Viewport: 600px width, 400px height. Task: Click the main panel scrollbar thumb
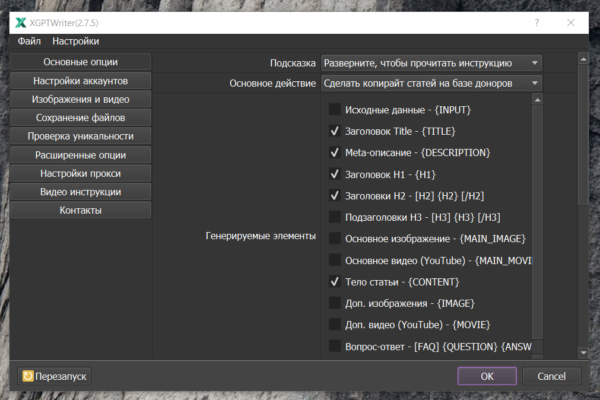tap(583, 135)
